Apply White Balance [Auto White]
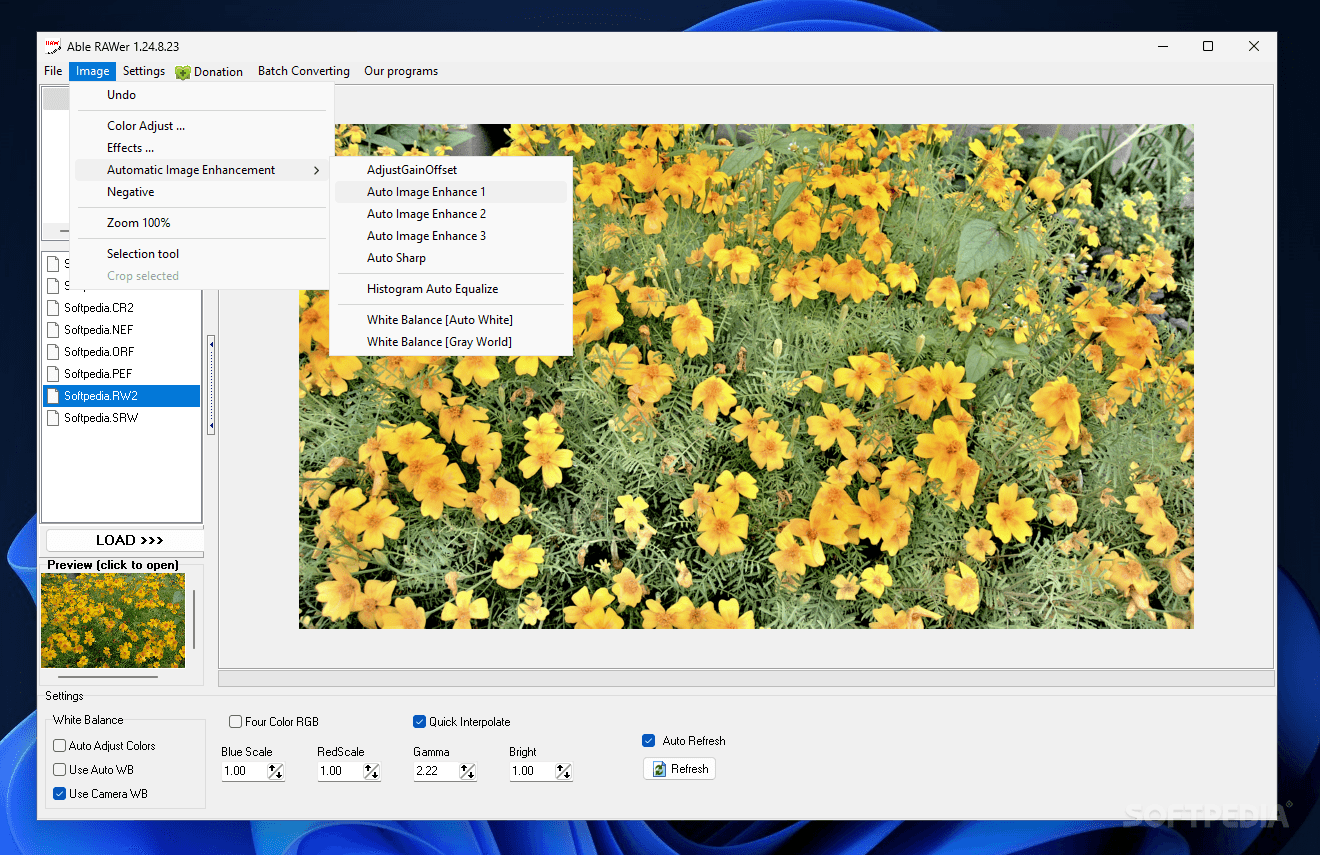The width and height of the screenshot is (1320, 855). (x=451, y=320)
